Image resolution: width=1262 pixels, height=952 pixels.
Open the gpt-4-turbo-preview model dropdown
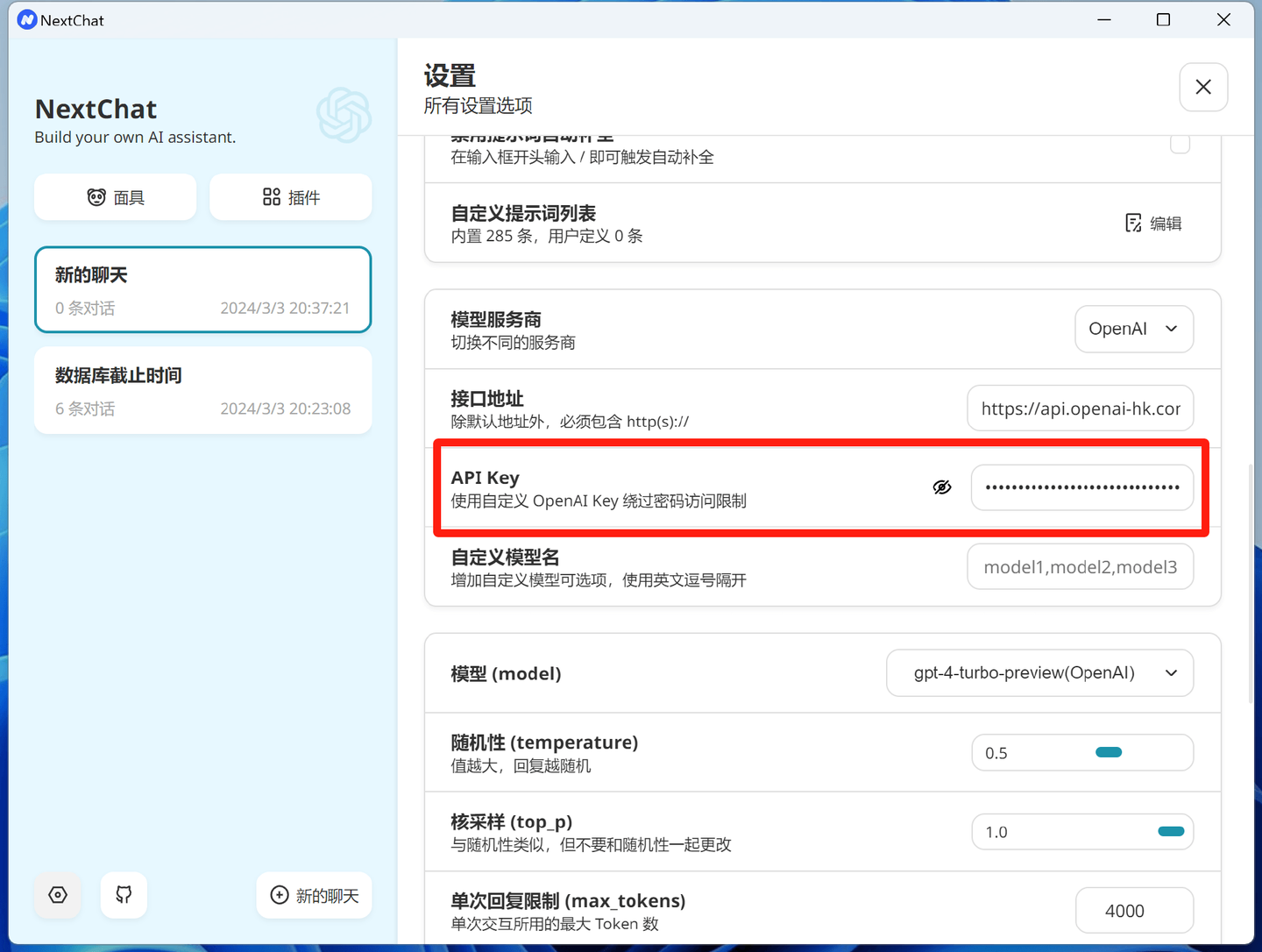(x=1039, y=672)
